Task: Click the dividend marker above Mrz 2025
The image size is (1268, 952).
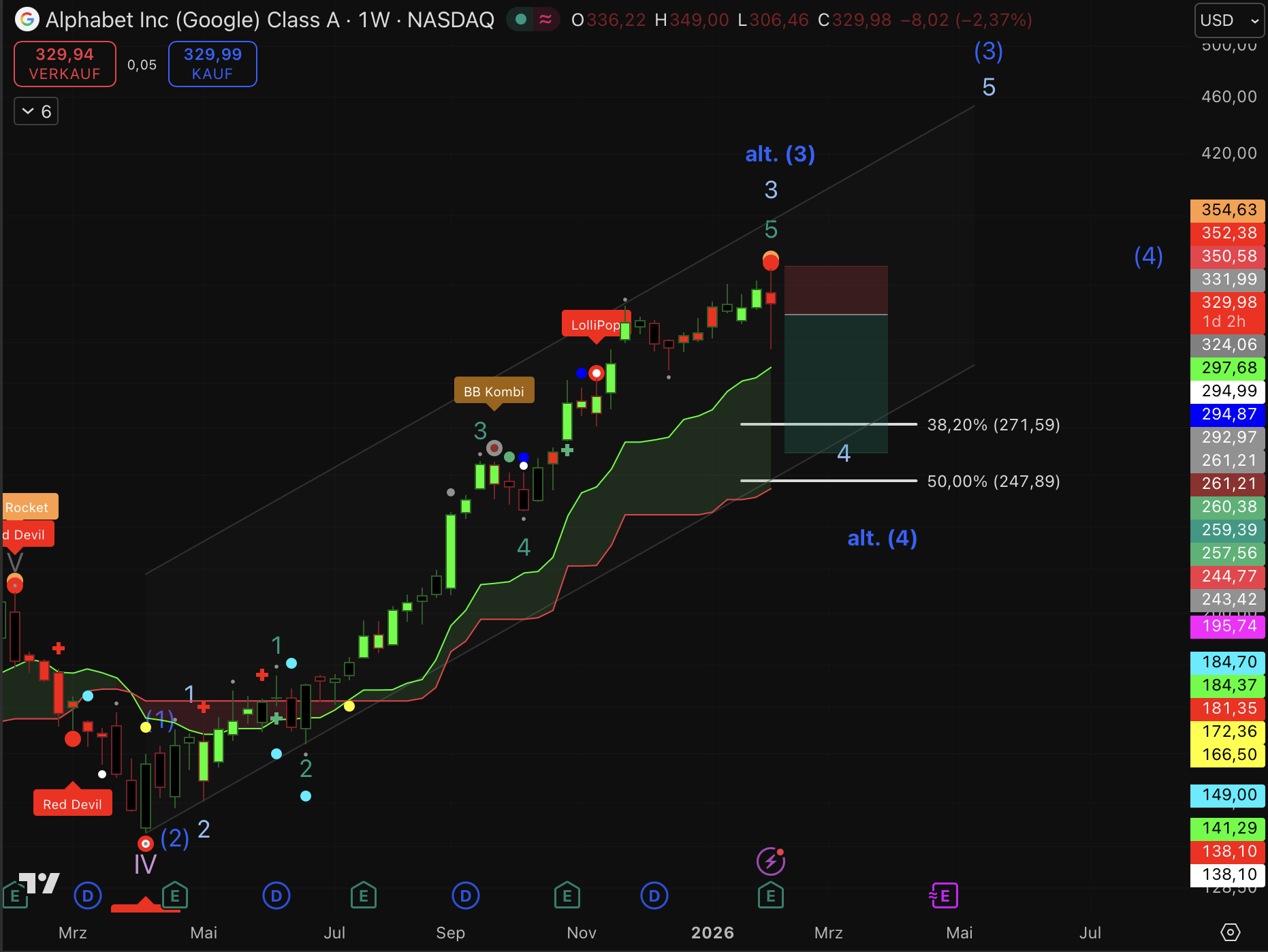Action: tap(88, 895)
